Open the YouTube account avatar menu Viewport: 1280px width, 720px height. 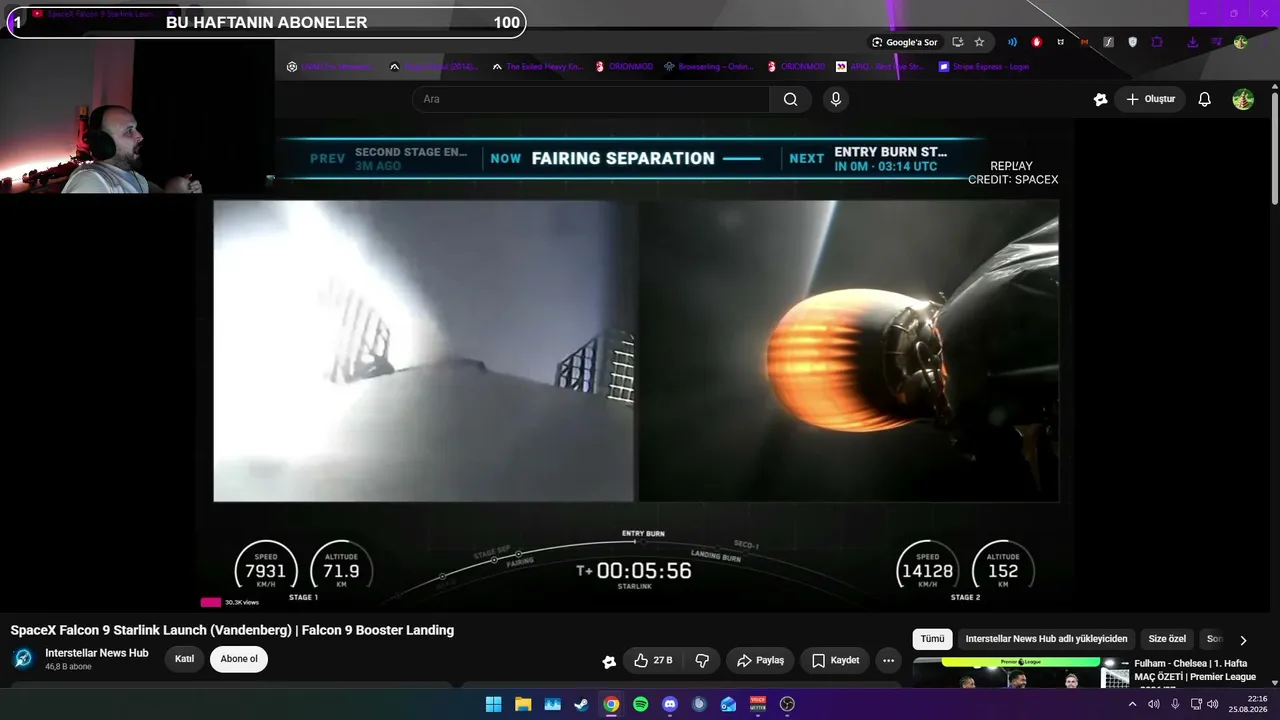point(1243,99)
